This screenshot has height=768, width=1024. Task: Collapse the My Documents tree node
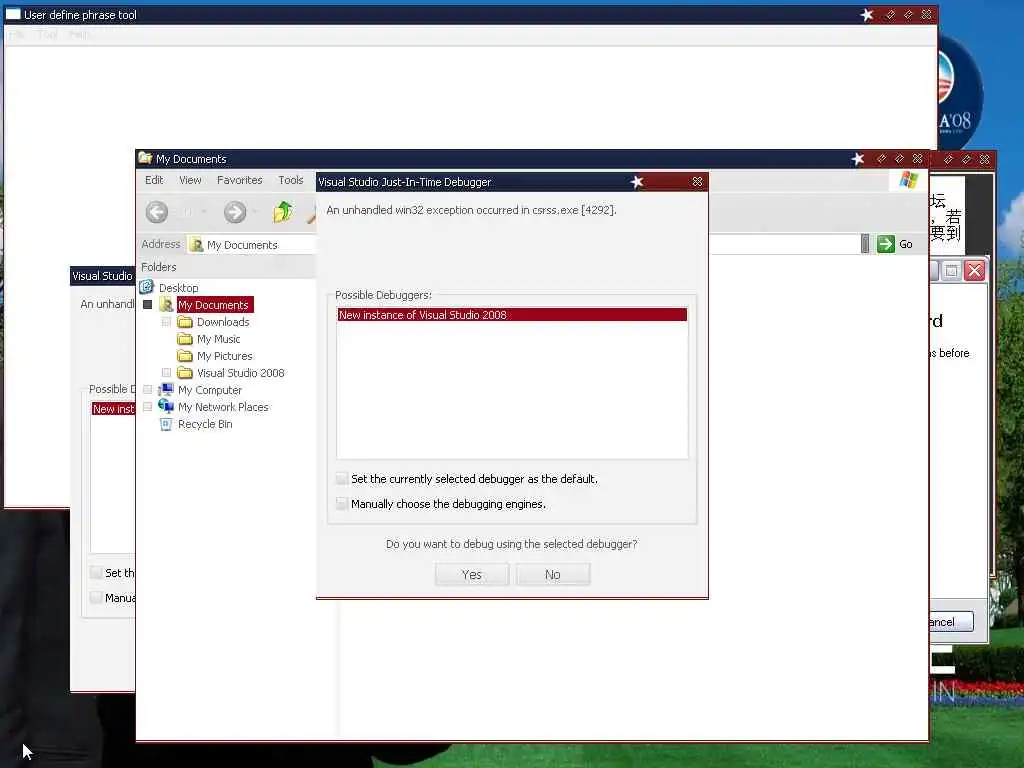(x=148, y=304)
